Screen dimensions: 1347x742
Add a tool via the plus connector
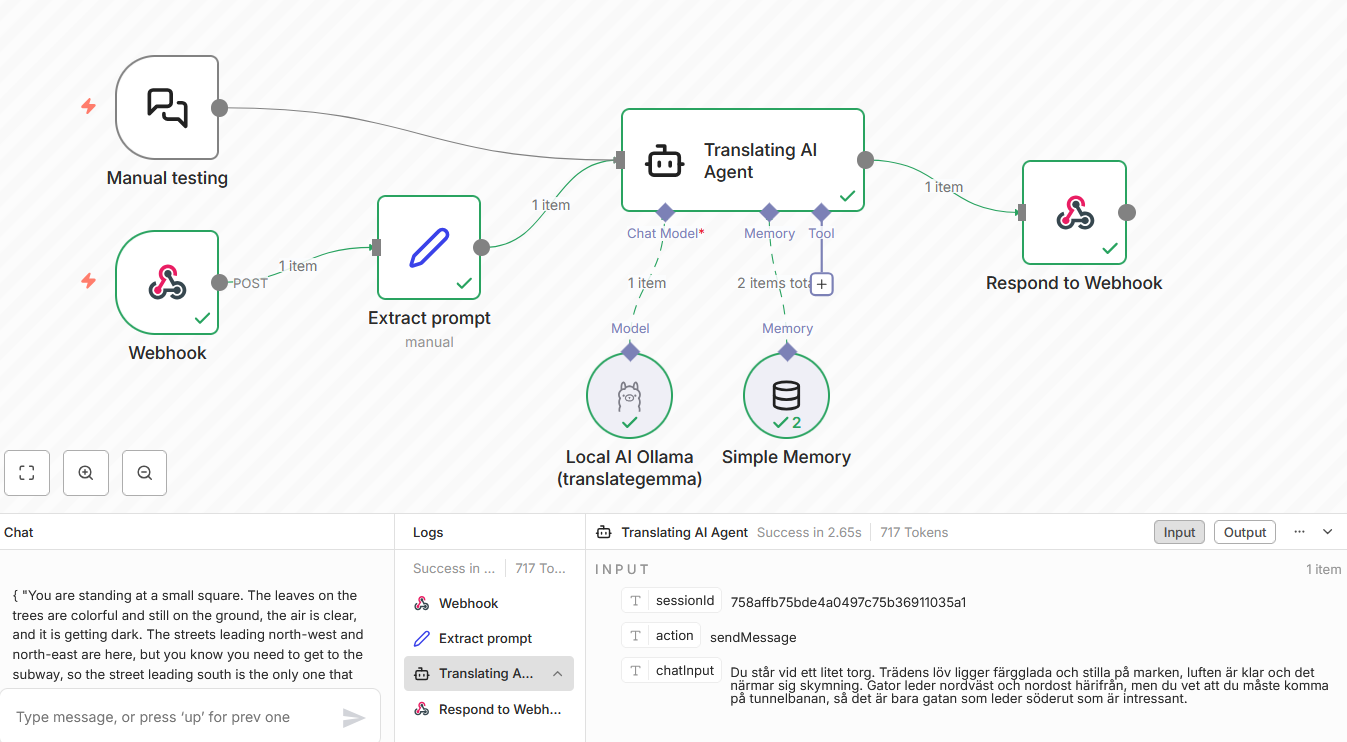821,284
